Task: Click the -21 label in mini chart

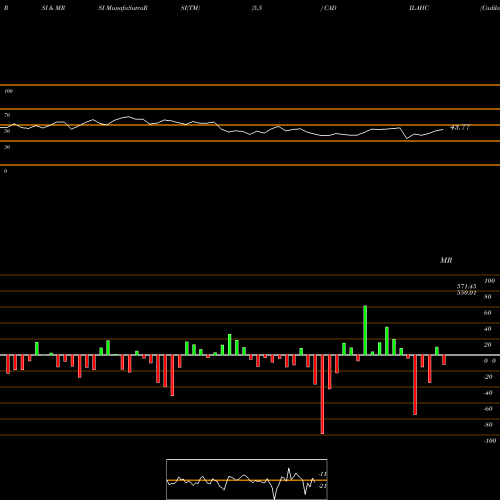Action: pyautogui.click(x=322, y=486)
